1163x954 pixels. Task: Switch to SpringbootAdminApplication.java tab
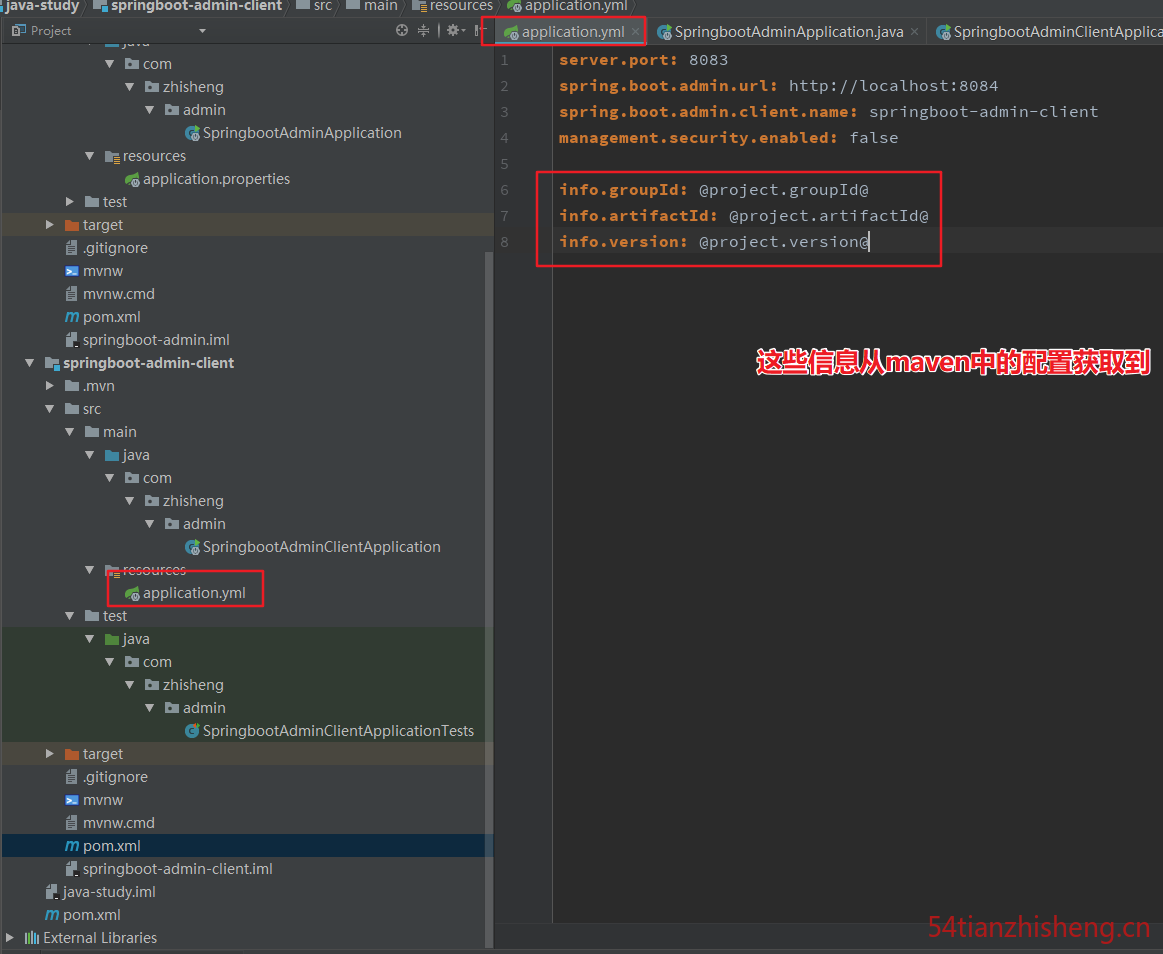[788, 32]
